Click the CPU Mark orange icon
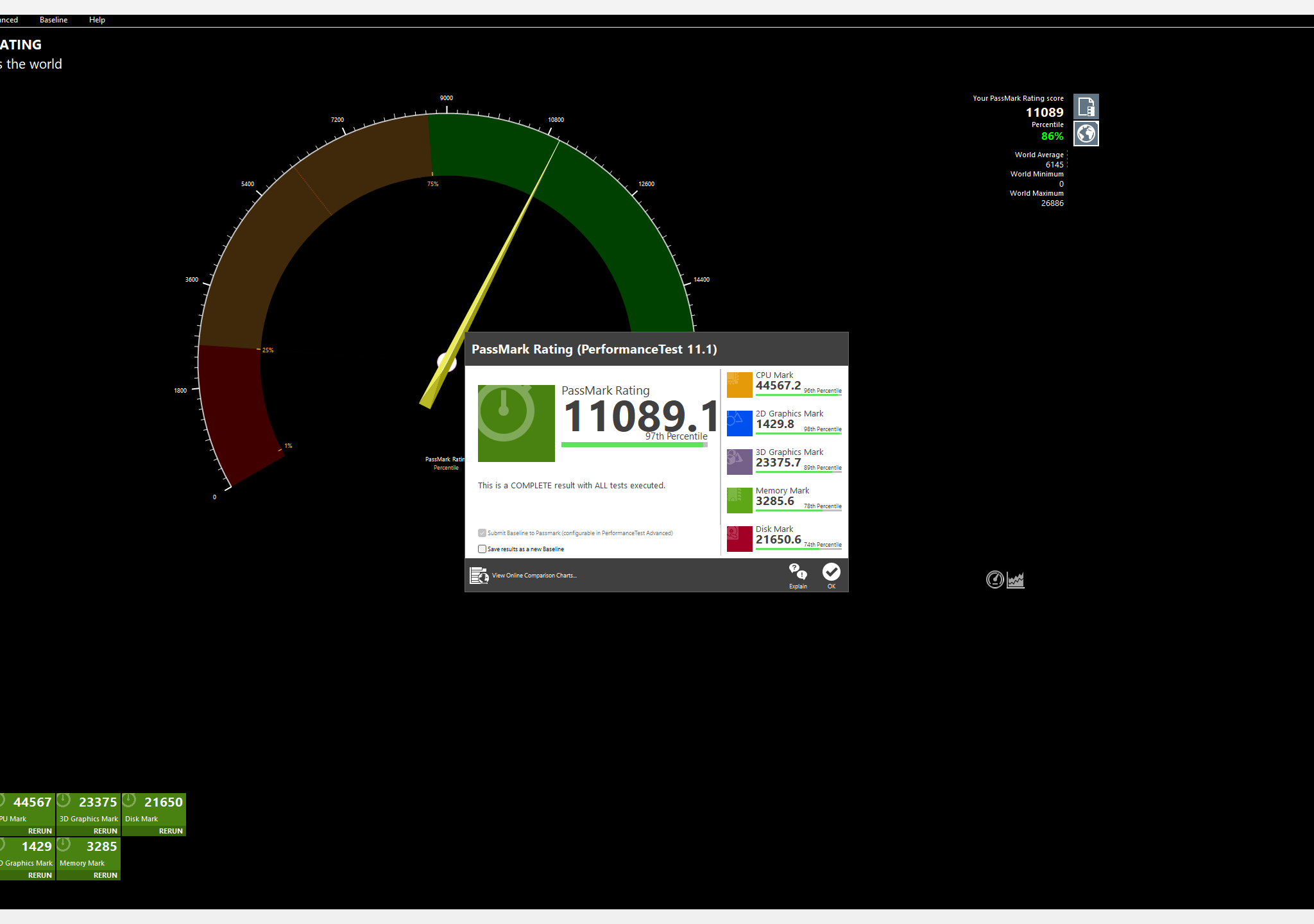 tap(739, 385)
